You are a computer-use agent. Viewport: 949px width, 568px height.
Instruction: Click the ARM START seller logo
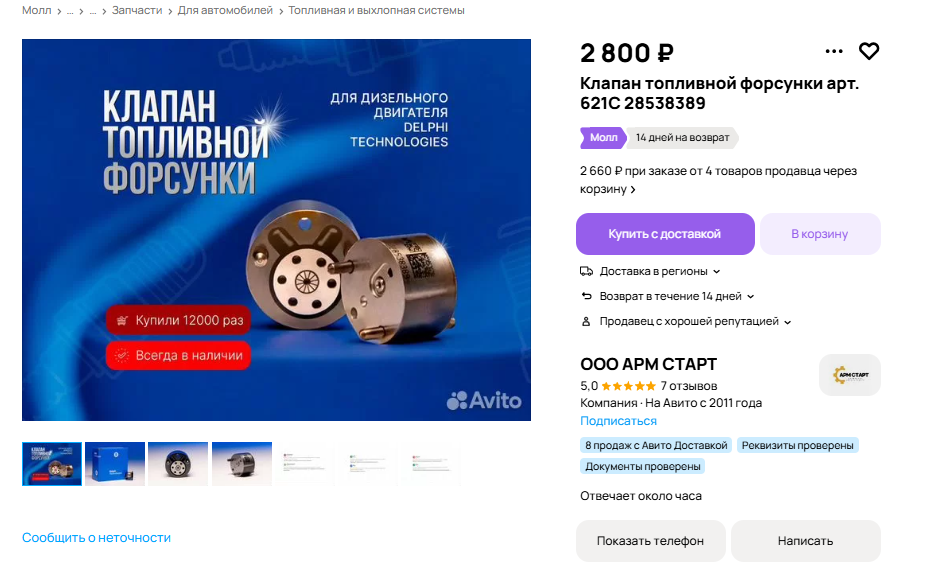click(850, 375)
